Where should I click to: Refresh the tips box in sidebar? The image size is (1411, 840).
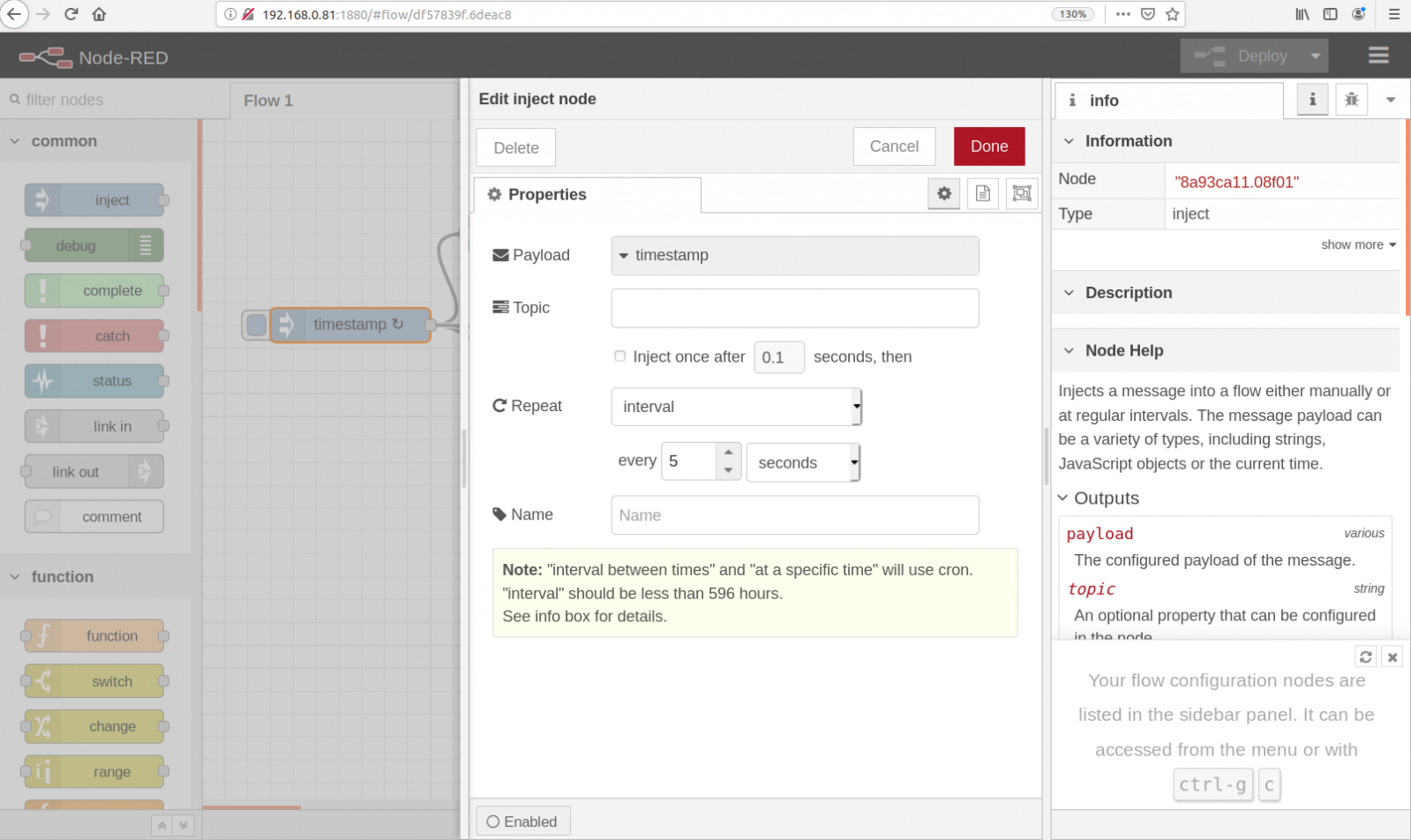[x=1365, y=656]
